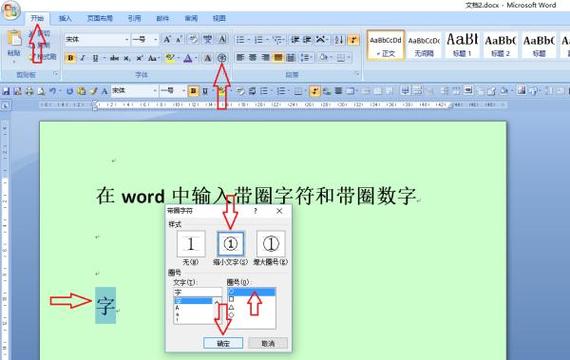Click the Strikethrough abc icon
570x360 pixels.
point(115,58)
